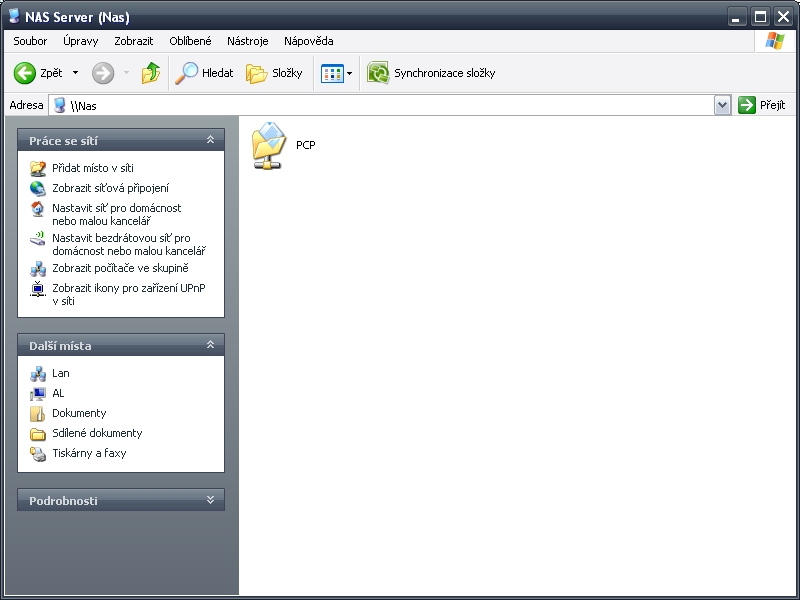Click the green Zpět back arrow
The width and height of the screenshot is (800, 600).
tap(24, 73)
